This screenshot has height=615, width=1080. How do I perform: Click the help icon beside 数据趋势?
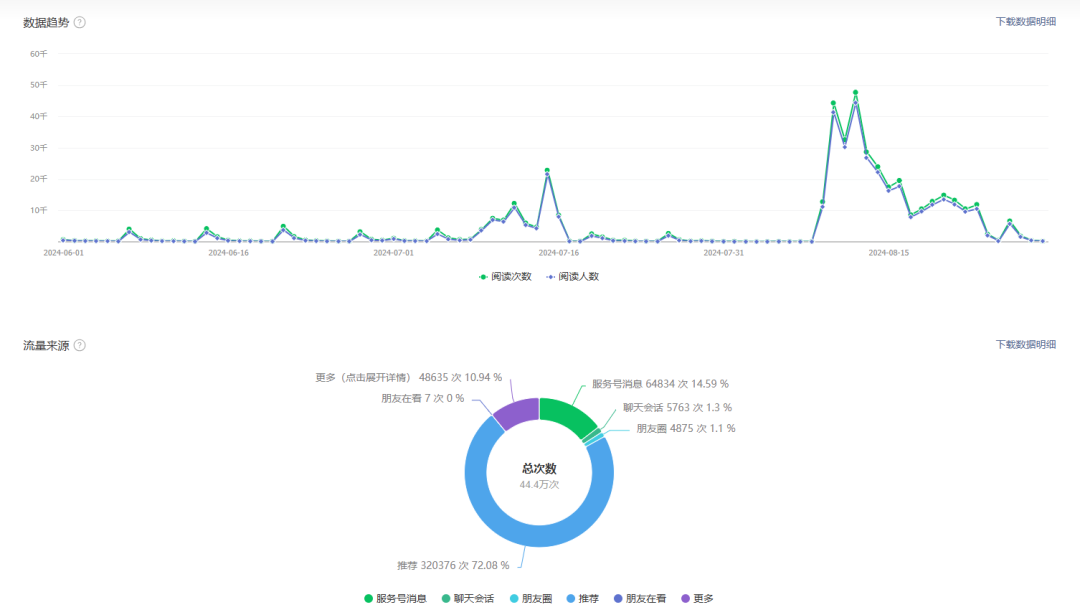pyautogui.click(x=80, y=22)
